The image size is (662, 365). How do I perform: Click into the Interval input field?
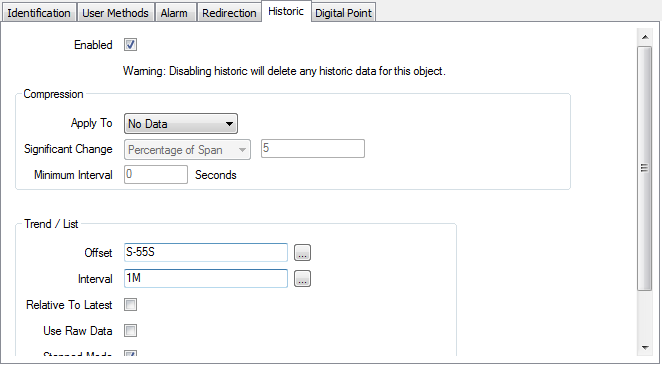pos(206,278)
